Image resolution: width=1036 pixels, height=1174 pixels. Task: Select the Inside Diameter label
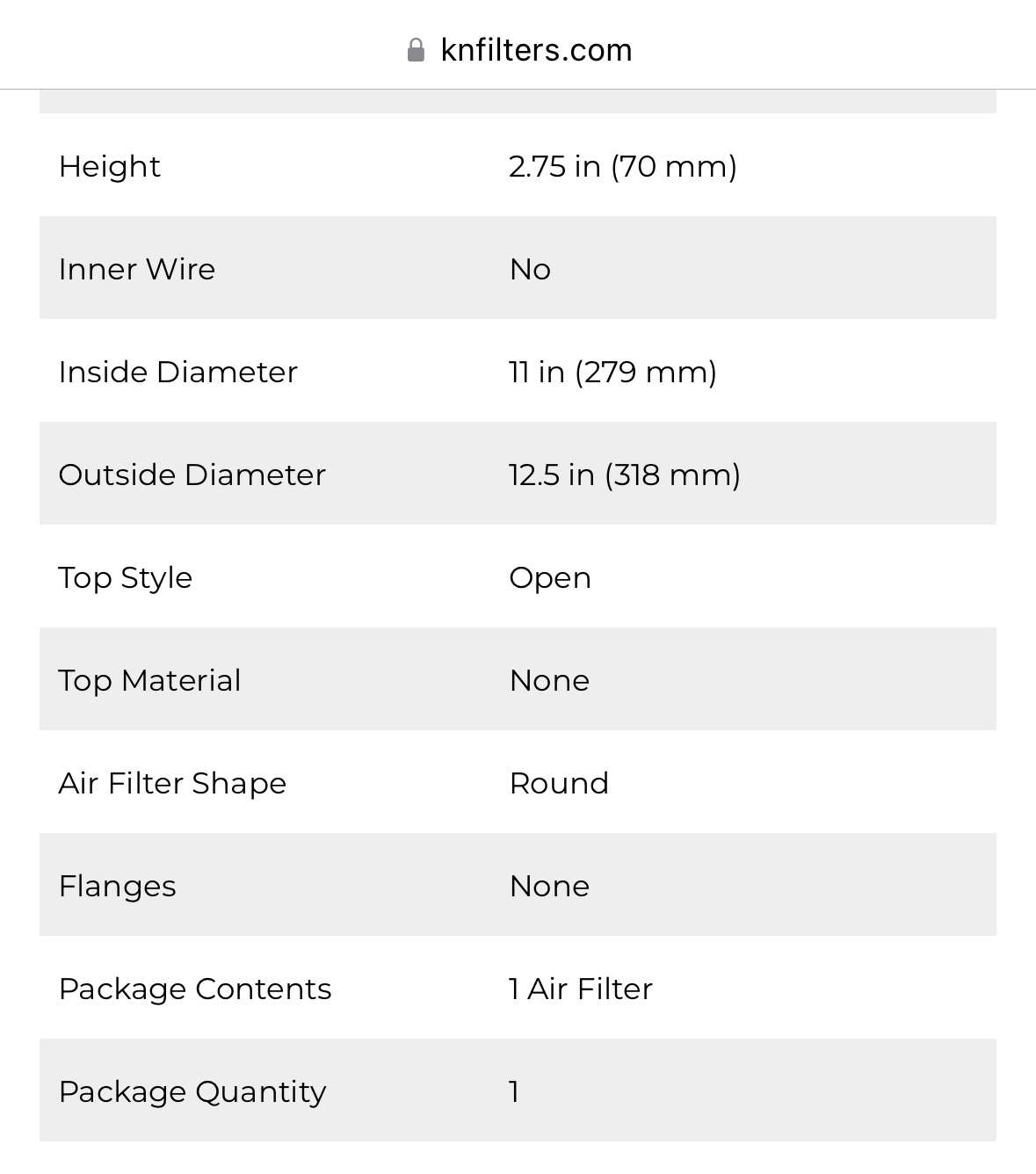(x=178, y=372)
